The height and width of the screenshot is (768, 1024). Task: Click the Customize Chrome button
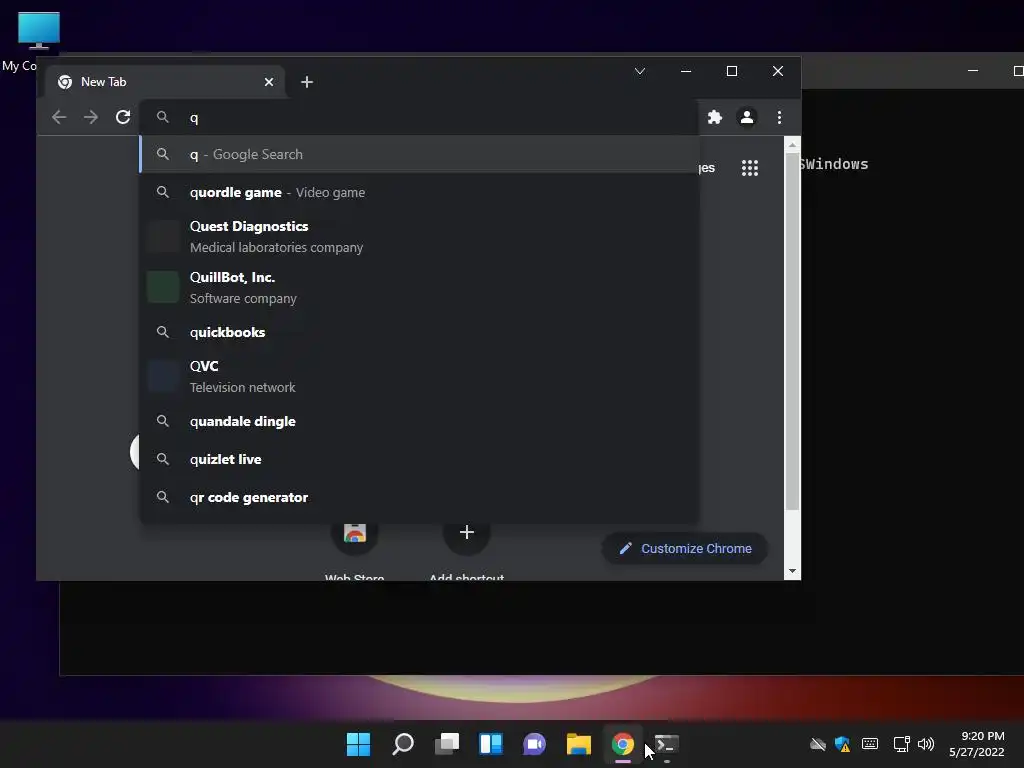click(684, 549)
